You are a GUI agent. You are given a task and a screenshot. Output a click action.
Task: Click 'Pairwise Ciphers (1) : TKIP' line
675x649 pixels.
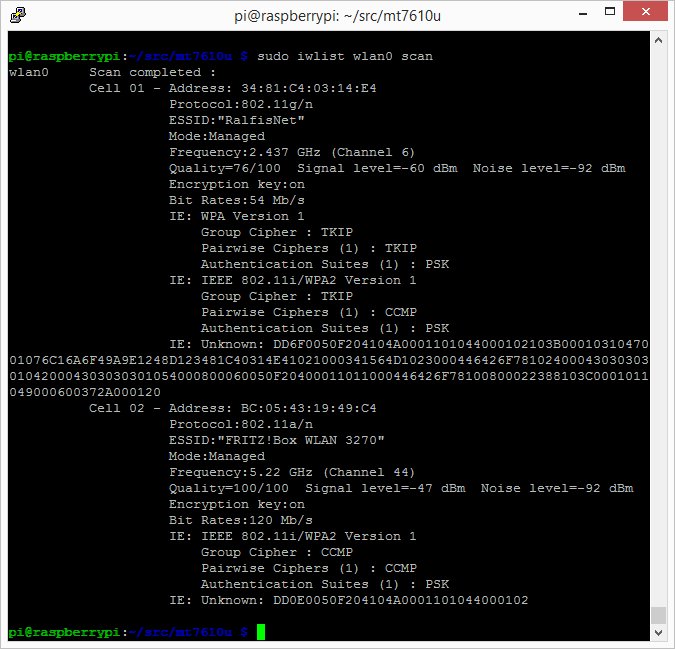(x=309, y=248)
